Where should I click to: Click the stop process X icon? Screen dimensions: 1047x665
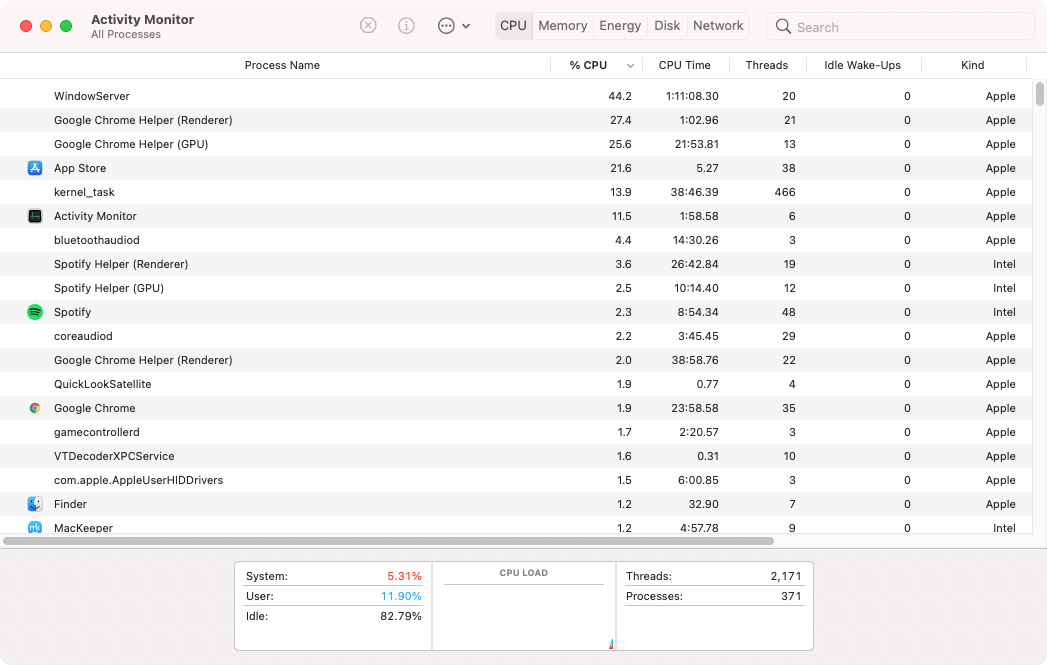click(x=368, y=25)
